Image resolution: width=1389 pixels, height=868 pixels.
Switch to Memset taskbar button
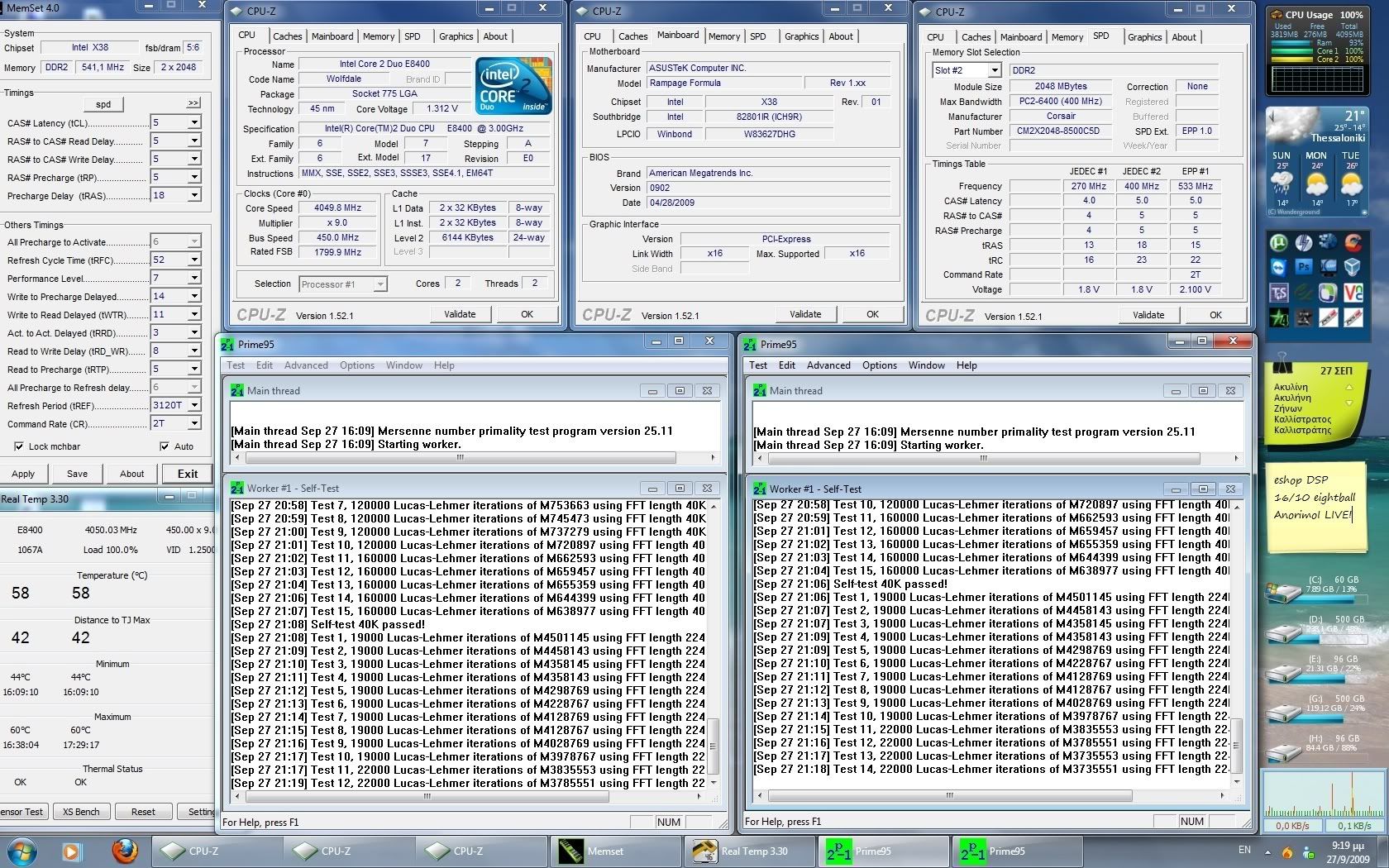tap(614, 851)
